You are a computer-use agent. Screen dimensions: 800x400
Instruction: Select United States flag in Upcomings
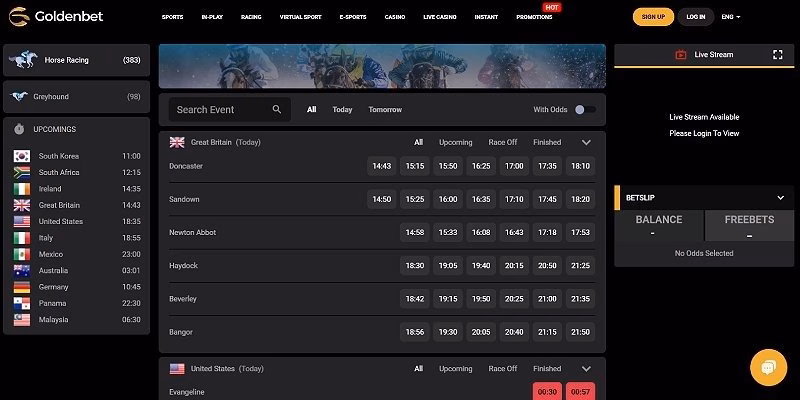coord(22,221)
